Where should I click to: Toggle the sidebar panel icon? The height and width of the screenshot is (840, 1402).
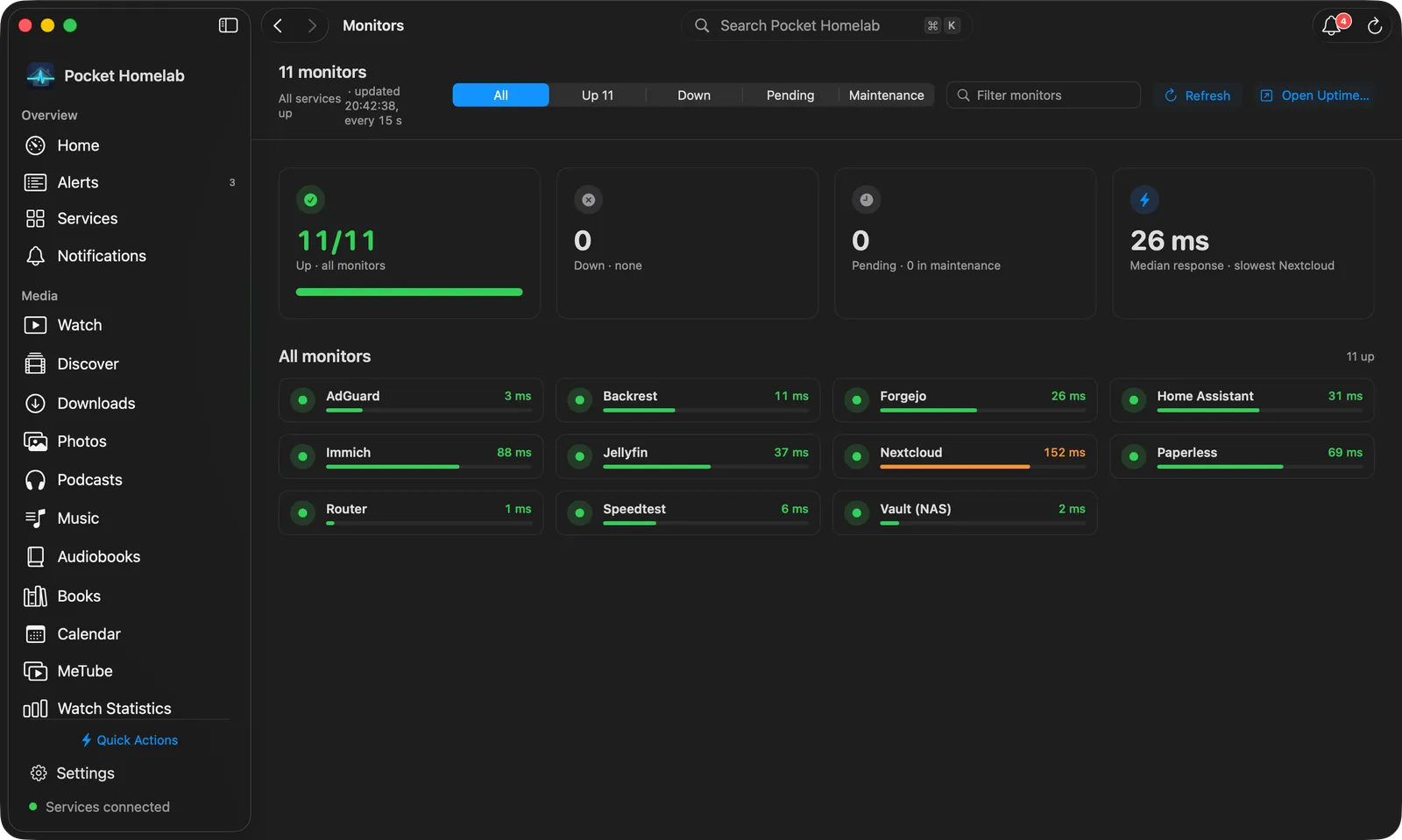[x=228, y=25]
